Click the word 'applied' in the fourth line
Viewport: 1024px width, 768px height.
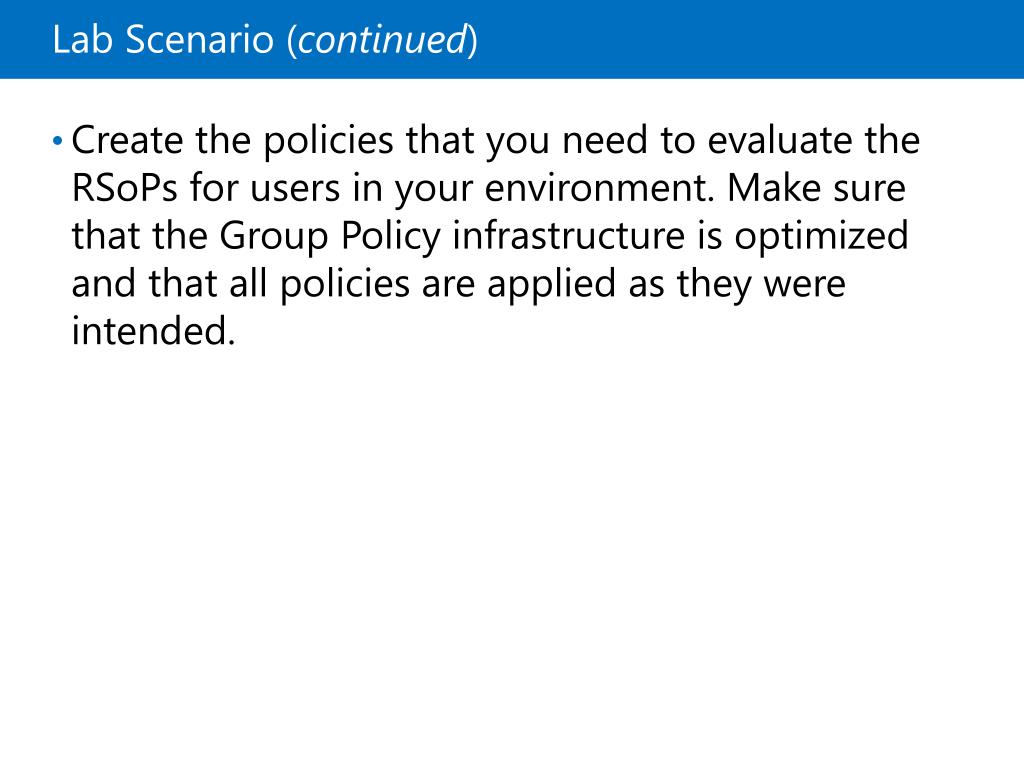point(551,283)
